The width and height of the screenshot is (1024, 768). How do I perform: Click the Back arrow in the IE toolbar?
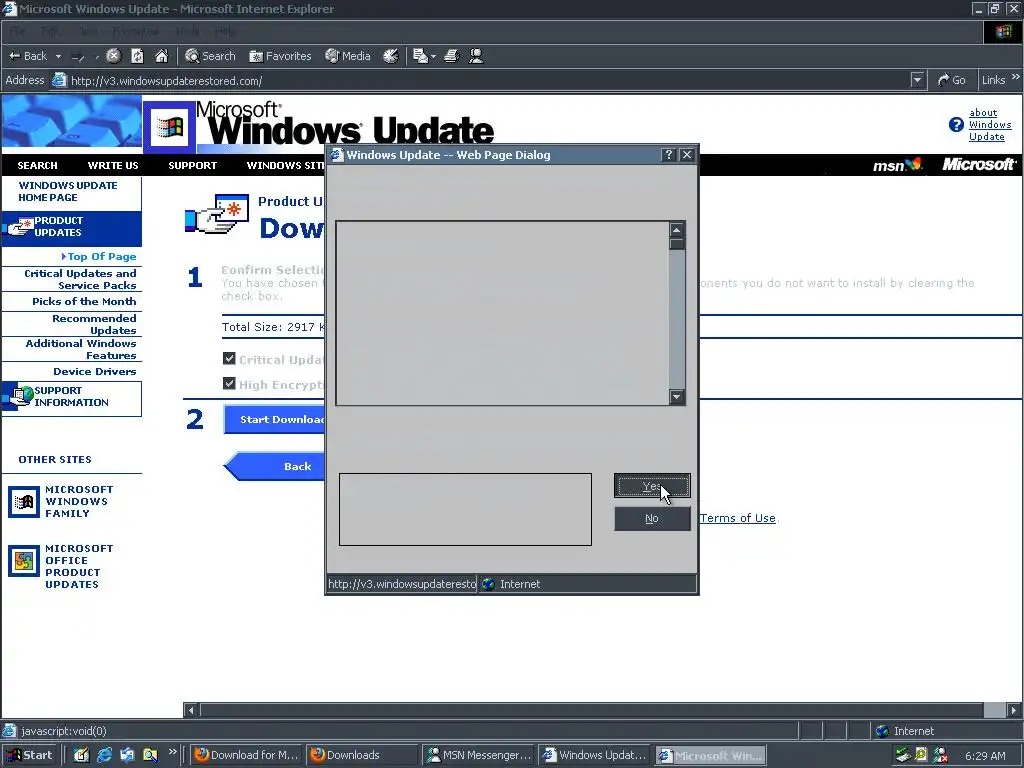coord(27,56)
